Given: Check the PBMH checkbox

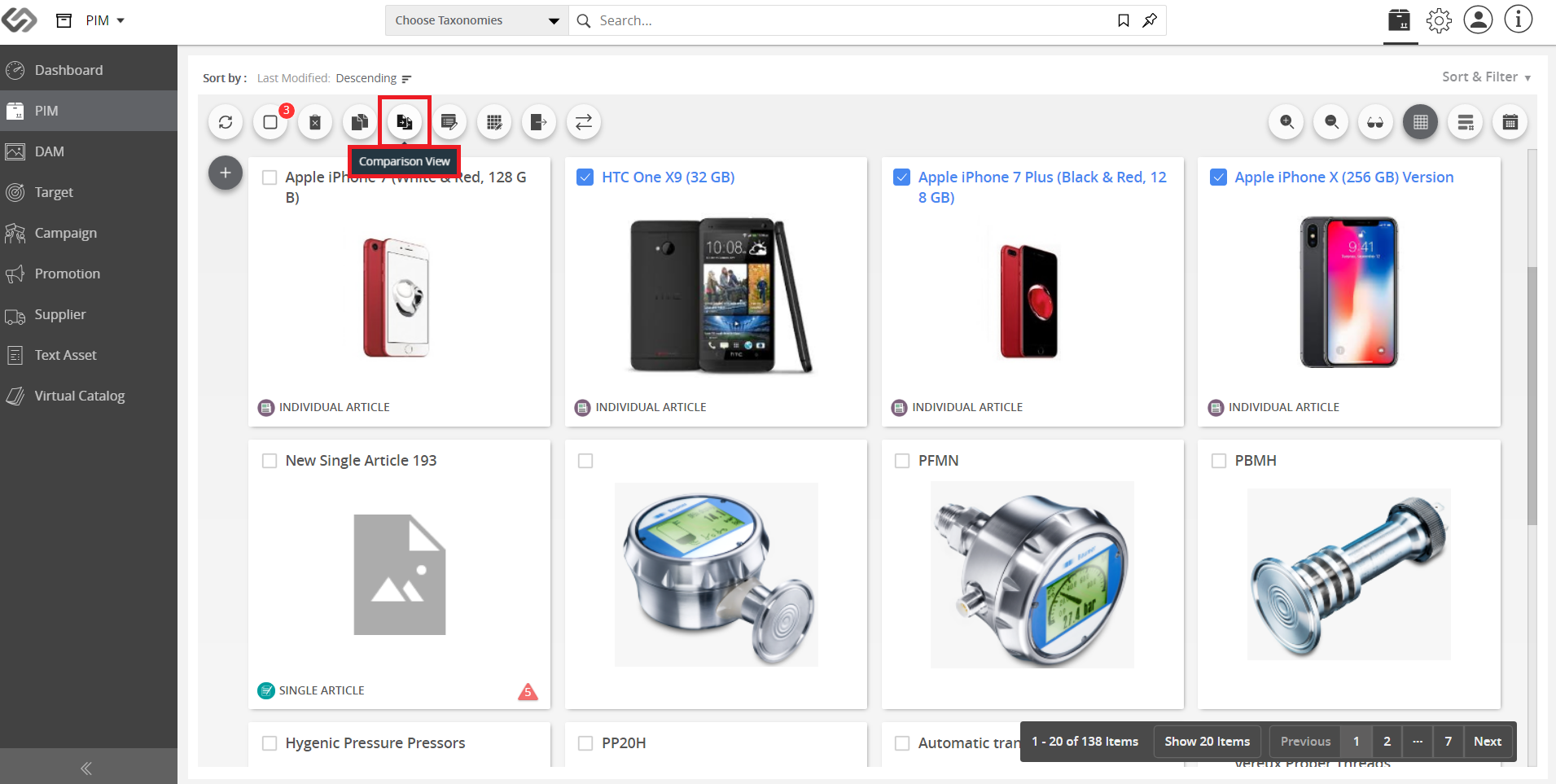Looking at the screenshot, I should tap(1219, 461).
